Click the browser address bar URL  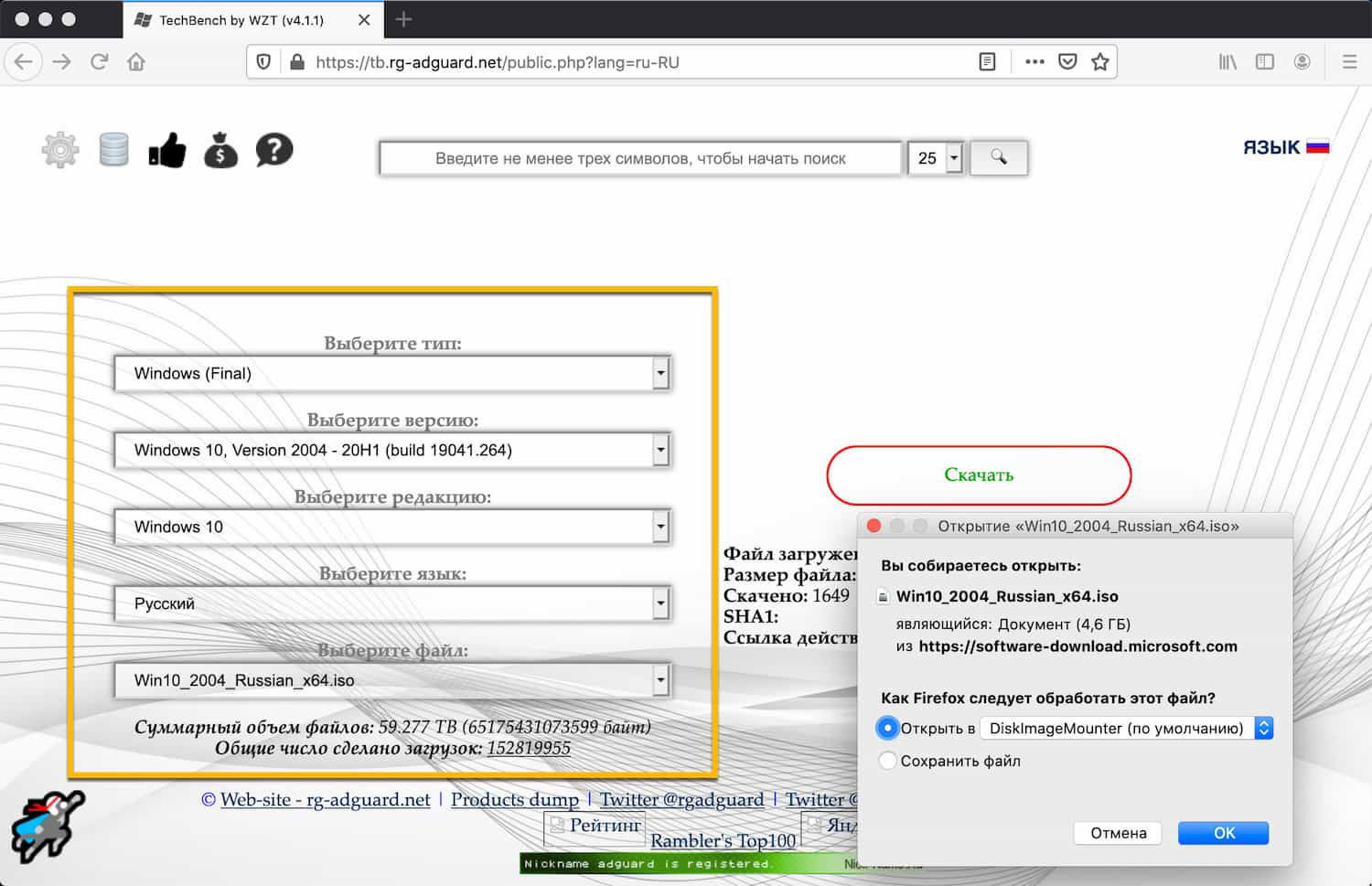[x=498, y=62]
